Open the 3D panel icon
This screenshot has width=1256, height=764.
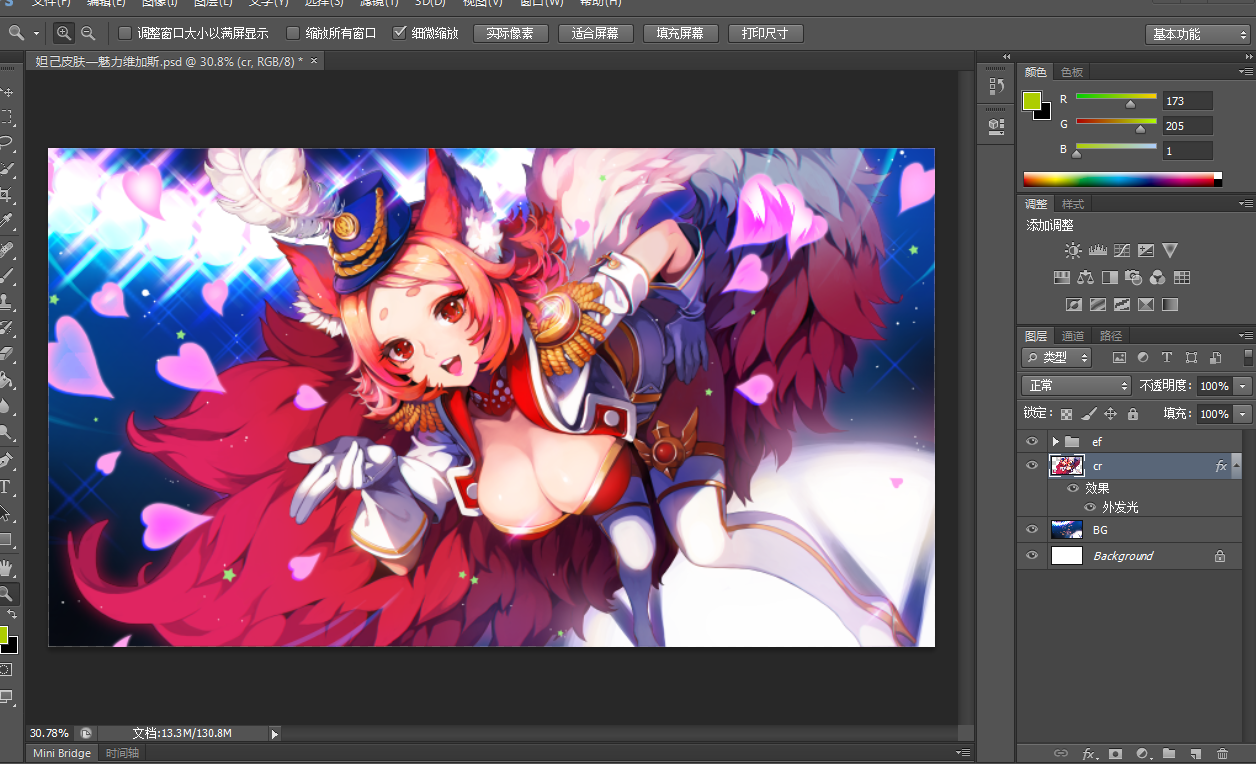pos(996,126)
